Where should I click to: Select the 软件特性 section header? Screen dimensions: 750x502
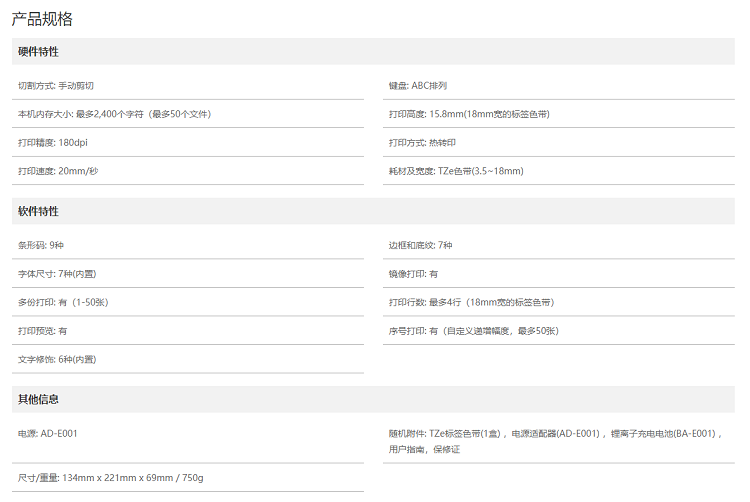[x=373, y=211]
